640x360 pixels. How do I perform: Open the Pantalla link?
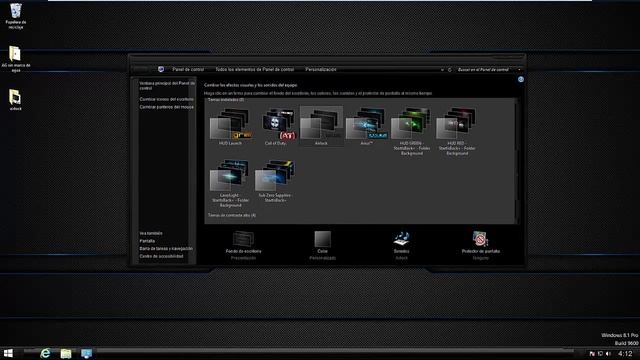point(147,241)
